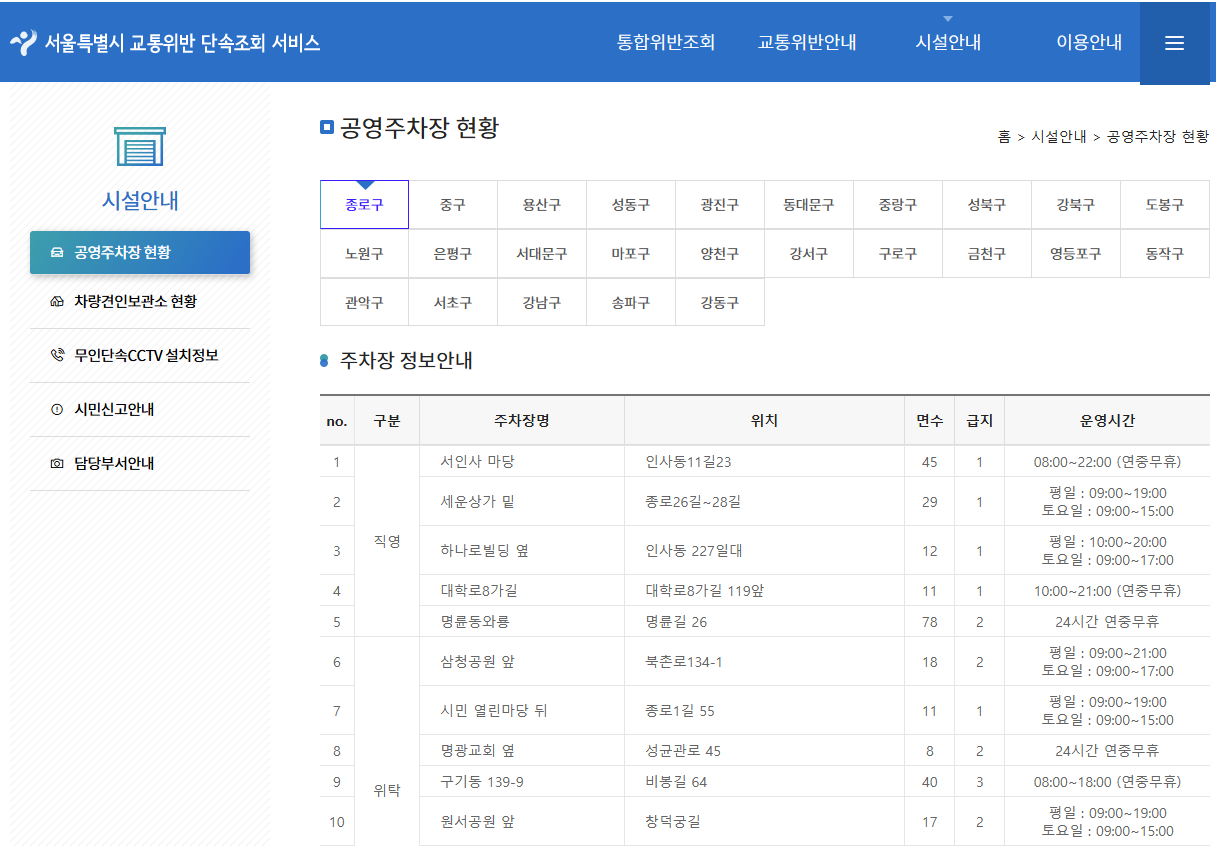Open the 통합위반조회 menu
Image resolution: width=1216 pixels, height=846 pixels.
[666, 43]
